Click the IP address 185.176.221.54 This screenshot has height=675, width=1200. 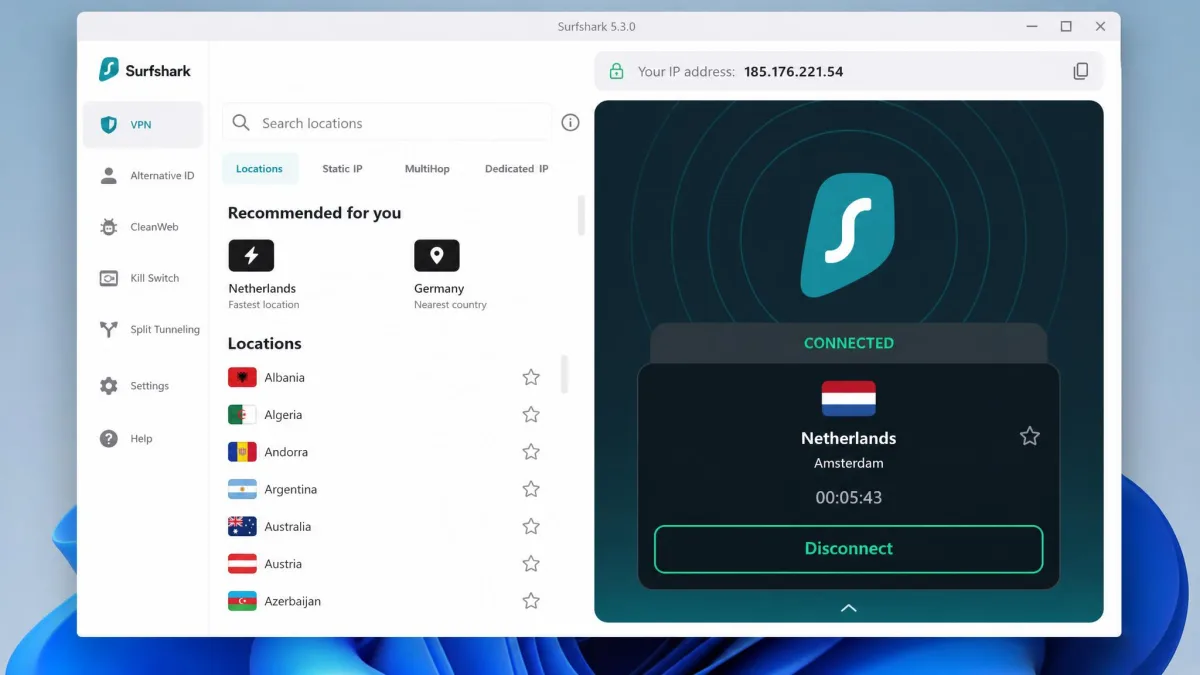[x=793, y=72]
